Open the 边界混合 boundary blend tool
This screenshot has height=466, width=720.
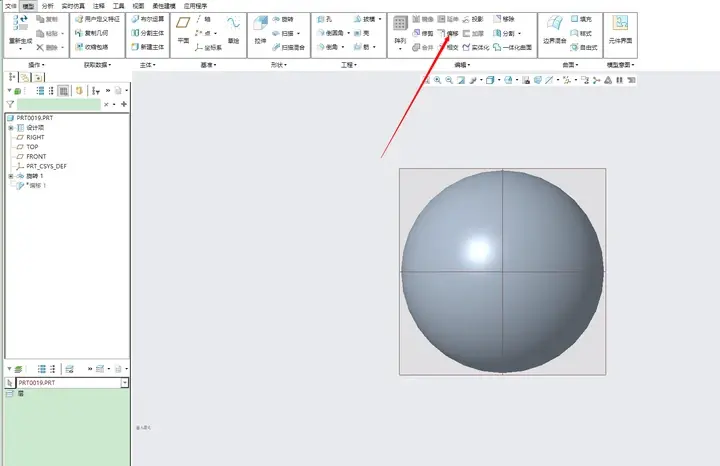(554, 30)
